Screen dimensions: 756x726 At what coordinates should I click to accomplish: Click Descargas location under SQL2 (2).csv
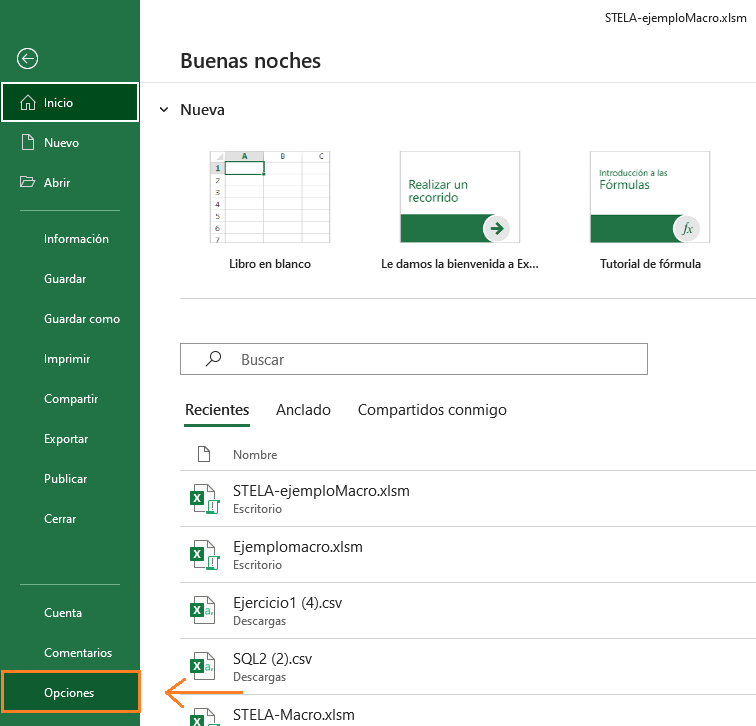(x=259, y=677)
